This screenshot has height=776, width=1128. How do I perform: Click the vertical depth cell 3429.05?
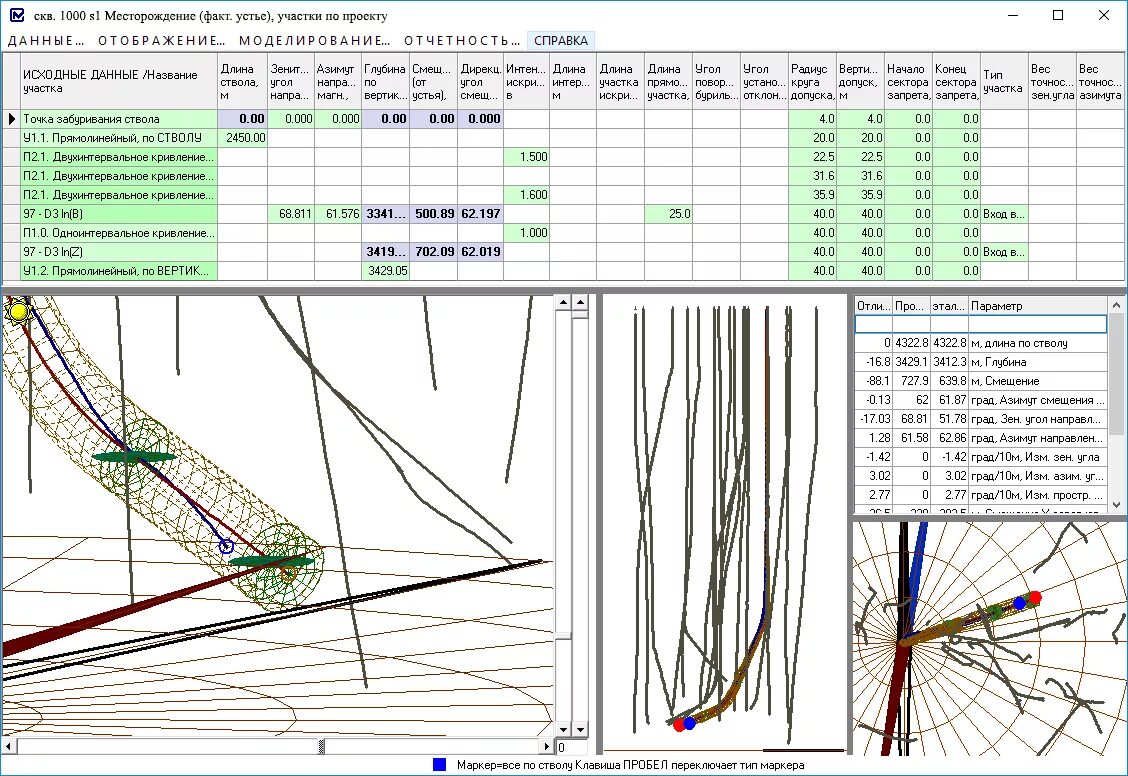(x=386, y=271)
